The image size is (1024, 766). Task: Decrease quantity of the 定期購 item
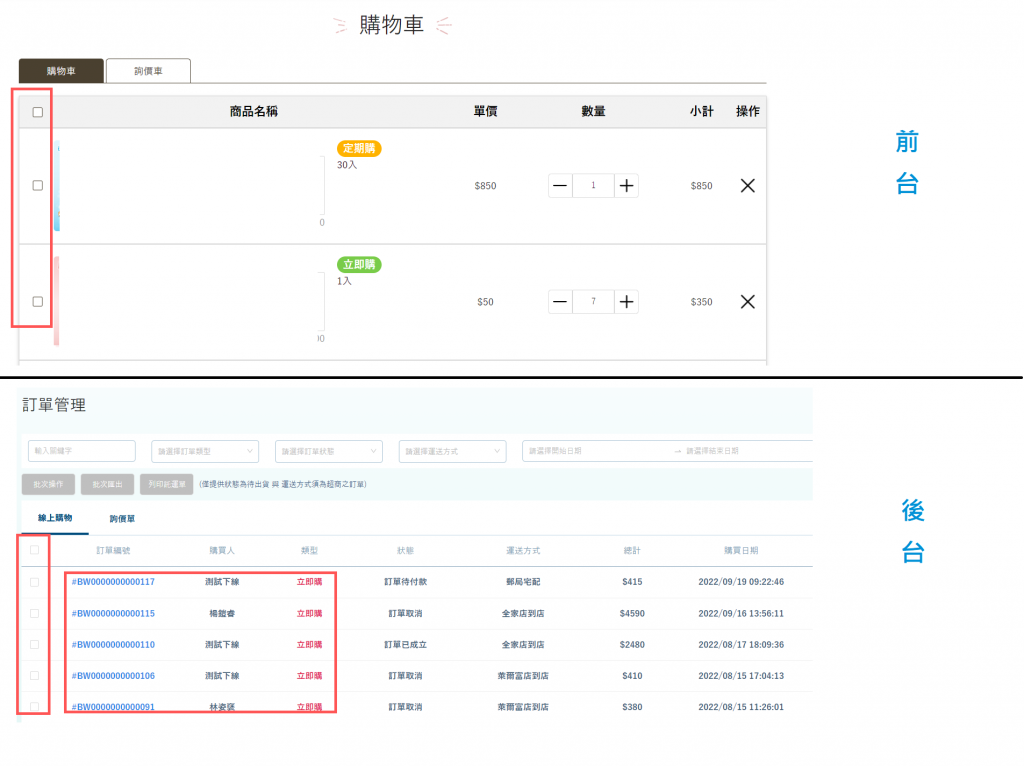[x=560, y=185]
